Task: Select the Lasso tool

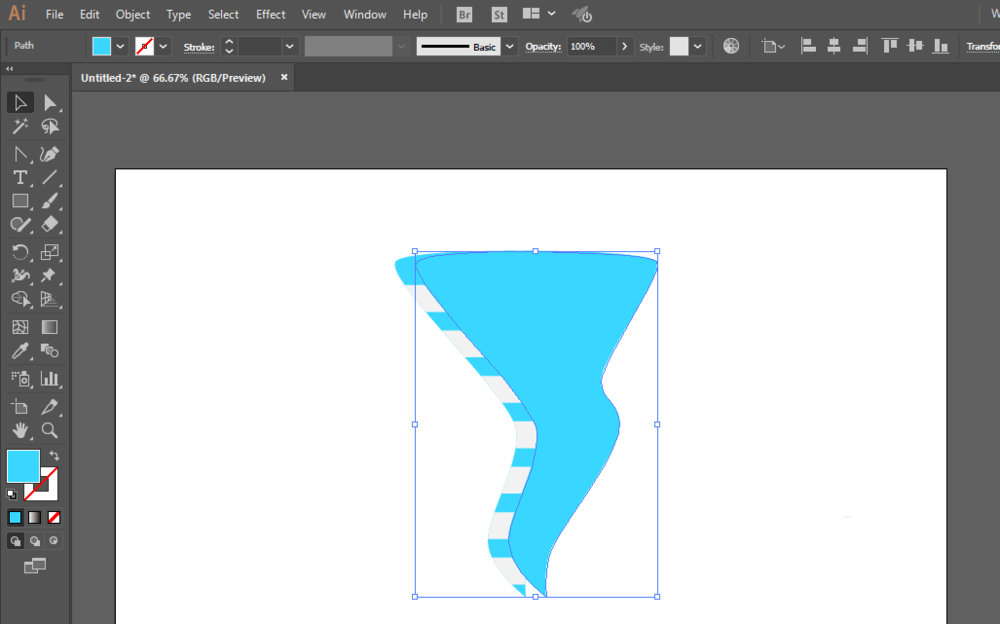Action: coord(50,126)
